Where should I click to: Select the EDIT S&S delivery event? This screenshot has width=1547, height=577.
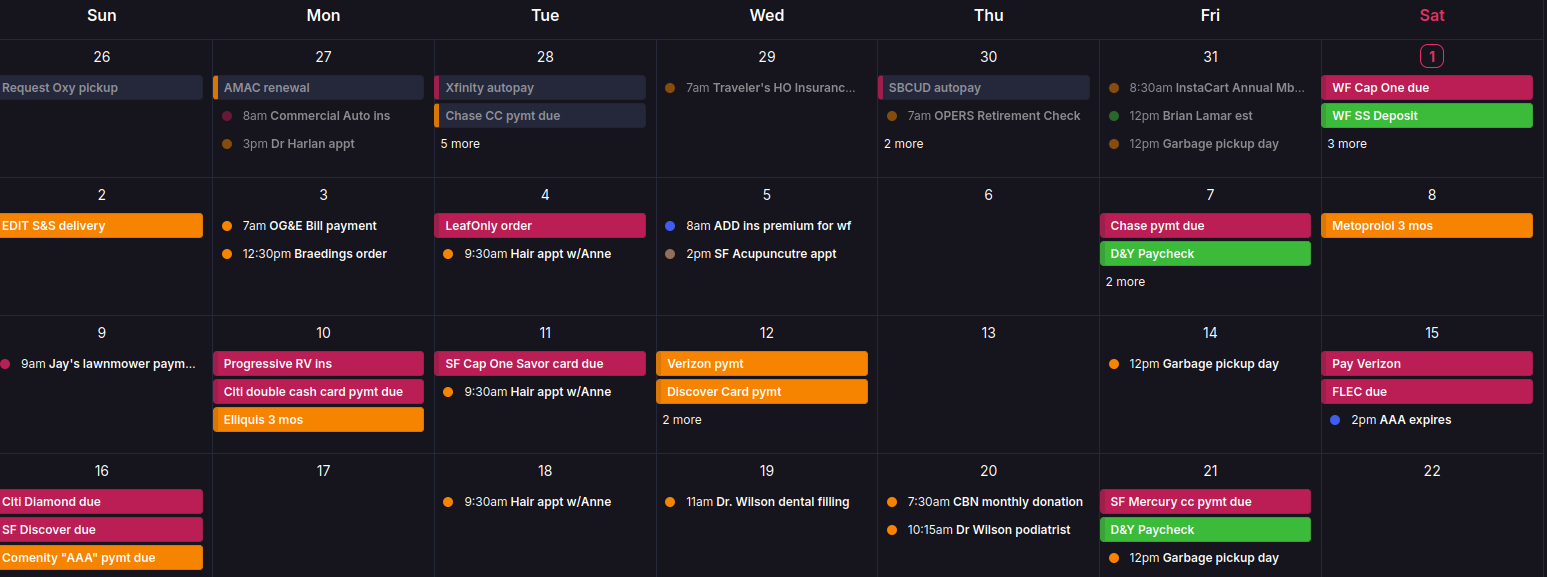click(x=100, y=226)
